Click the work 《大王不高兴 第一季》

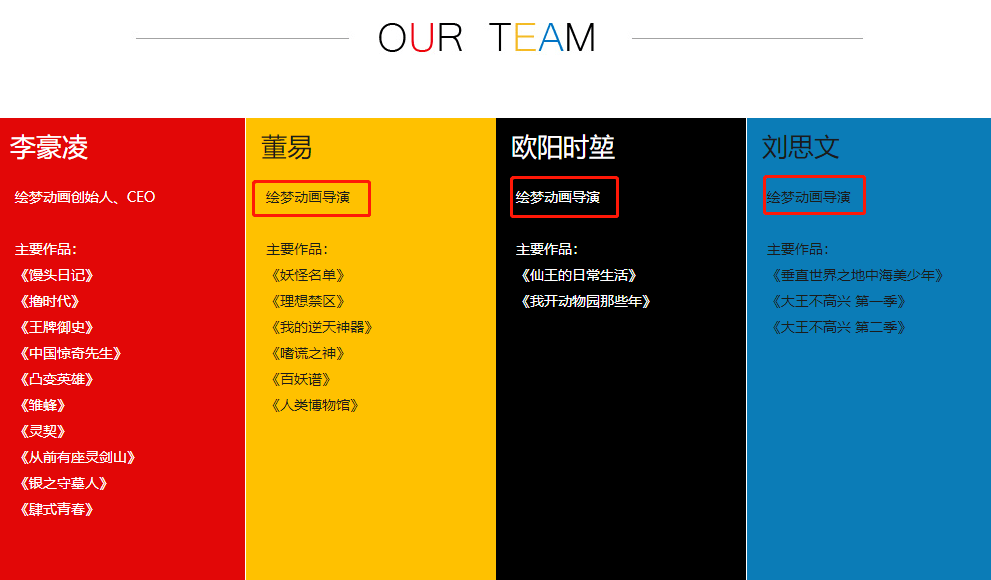point(839,301)
